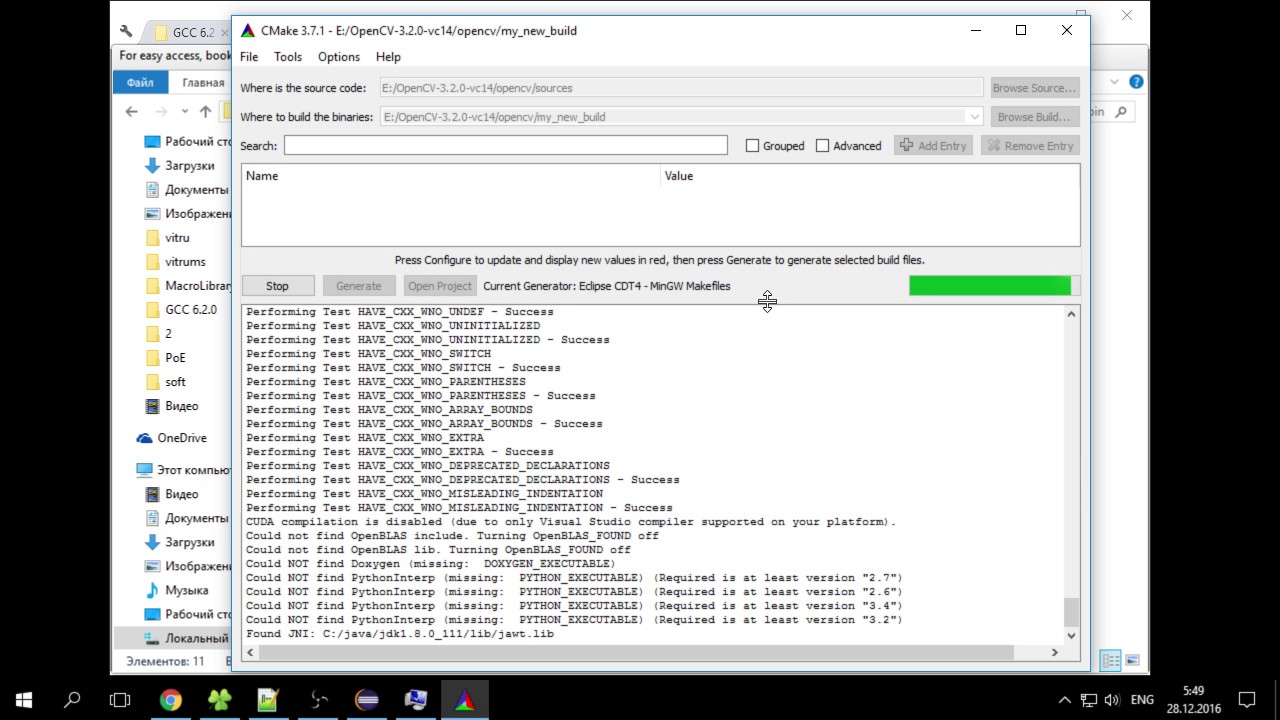Open the notification center icon

pos(1247,700)
